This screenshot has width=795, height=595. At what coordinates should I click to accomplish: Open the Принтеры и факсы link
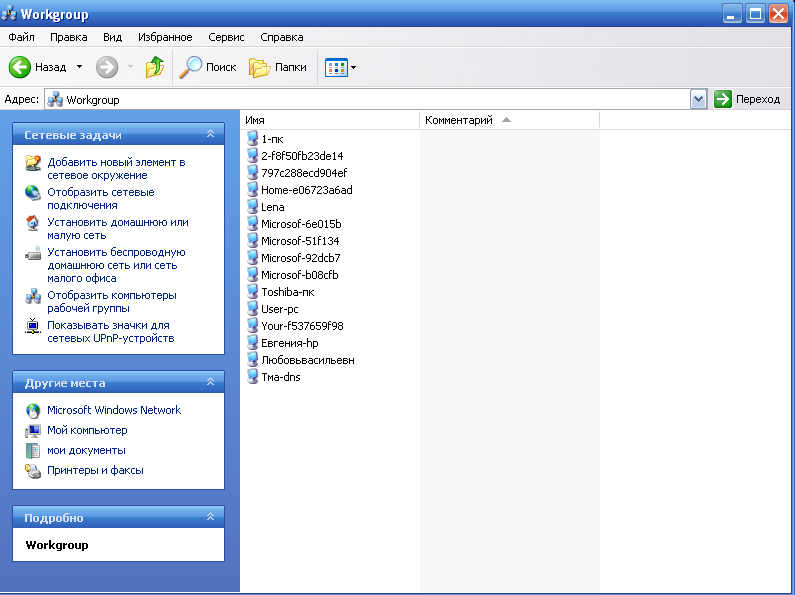click(x=95, y=470)
